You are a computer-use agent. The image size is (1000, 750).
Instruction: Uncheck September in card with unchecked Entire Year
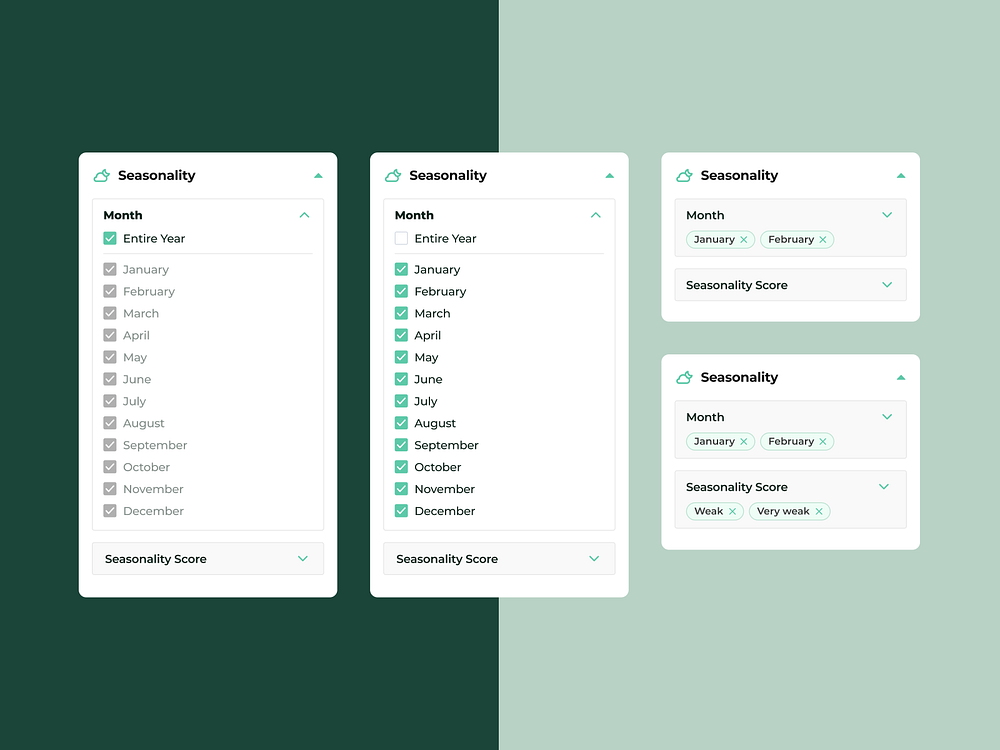(x=401, y=445)
